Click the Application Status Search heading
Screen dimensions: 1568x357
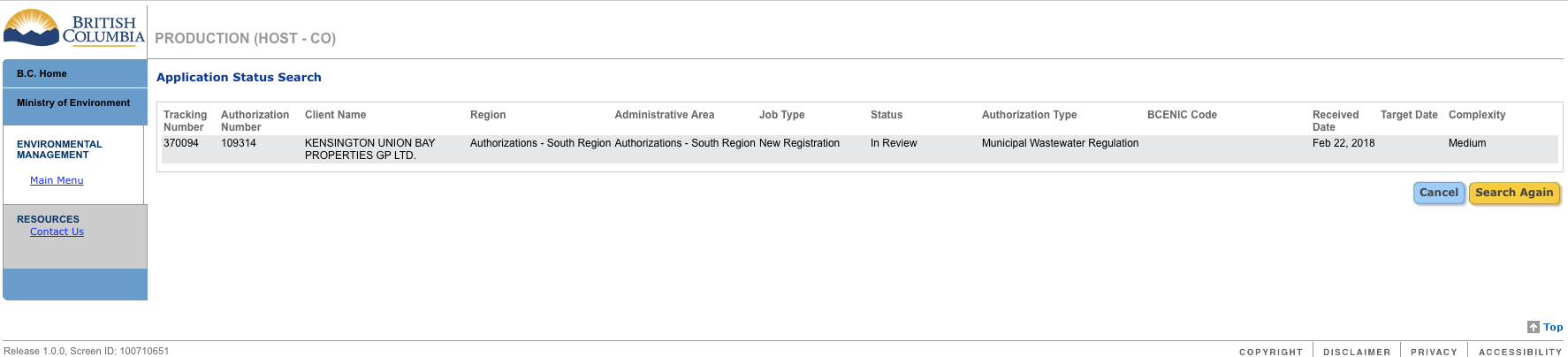point(239,78)
